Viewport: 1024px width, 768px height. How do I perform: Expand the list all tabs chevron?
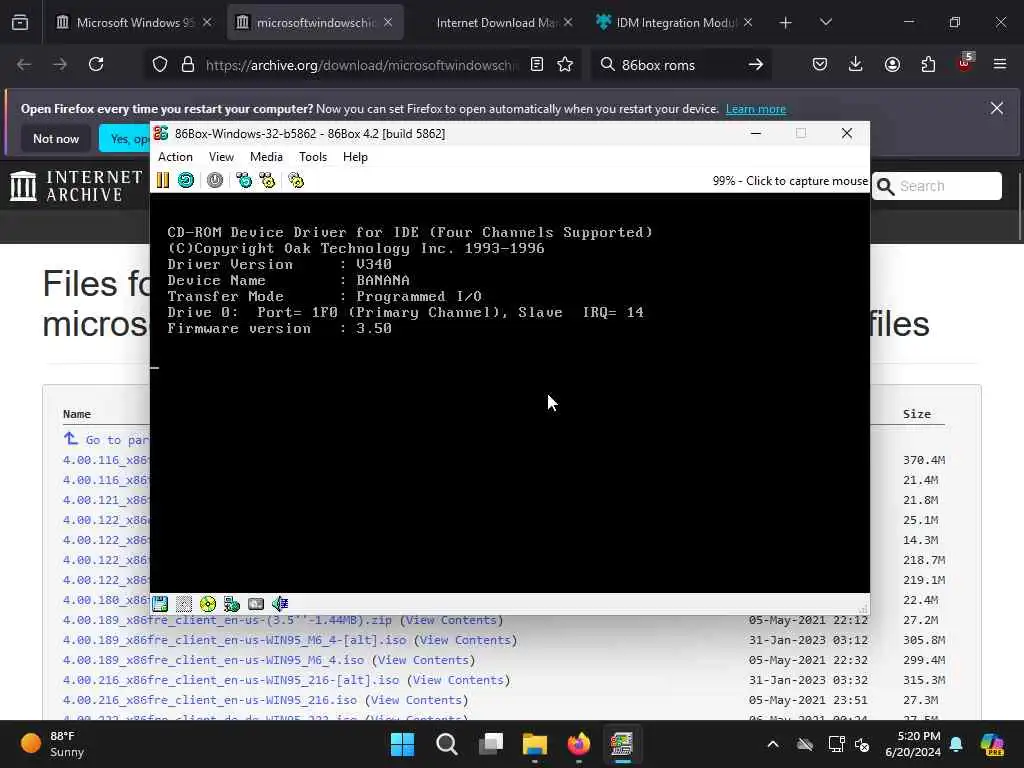click(826, 23)
